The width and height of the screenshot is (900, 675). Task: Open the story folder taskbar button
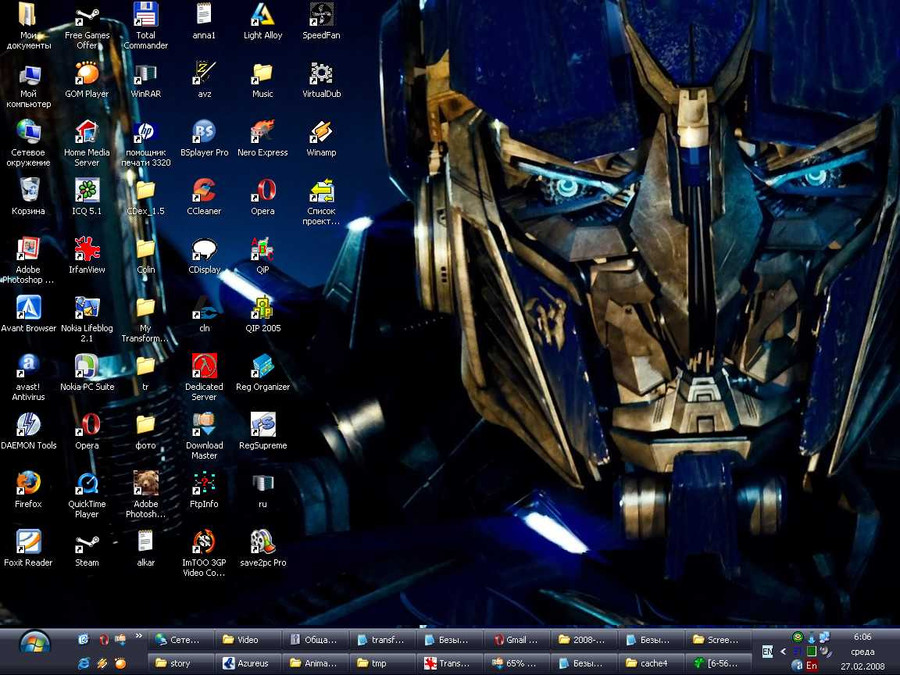click(x=181, y=663)
